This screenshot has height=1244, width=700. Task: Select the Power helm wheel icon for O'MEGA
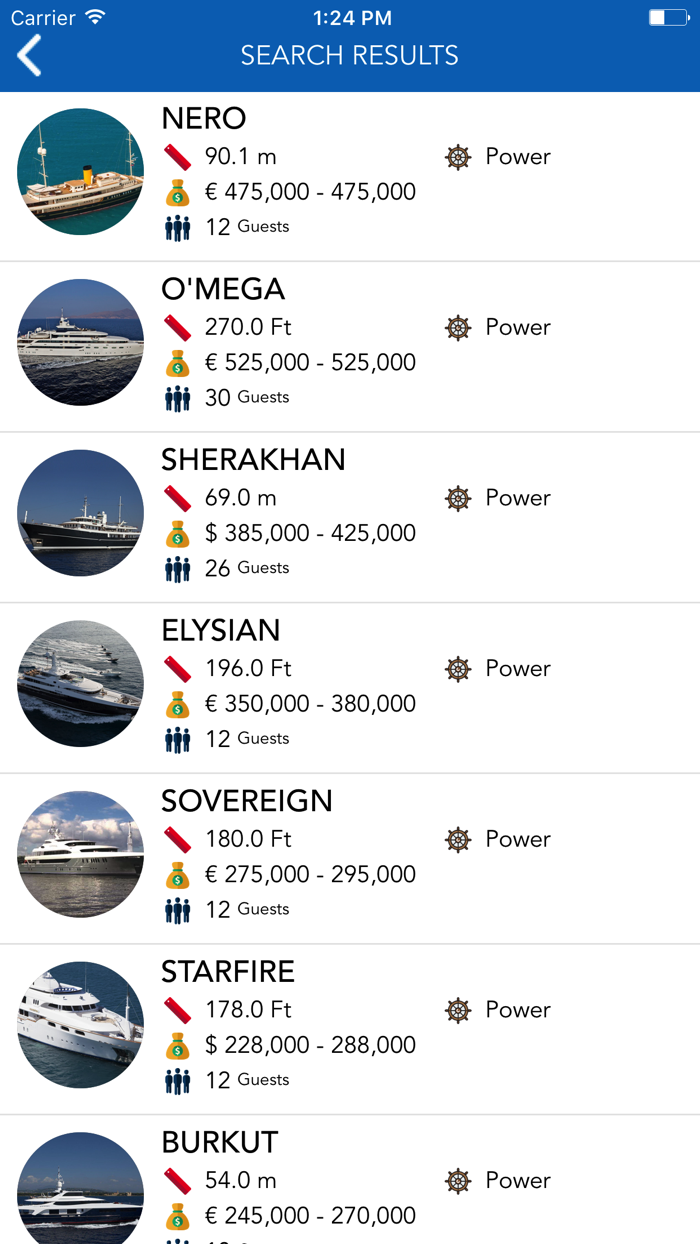pyautogui.click(x=458, y=327)
